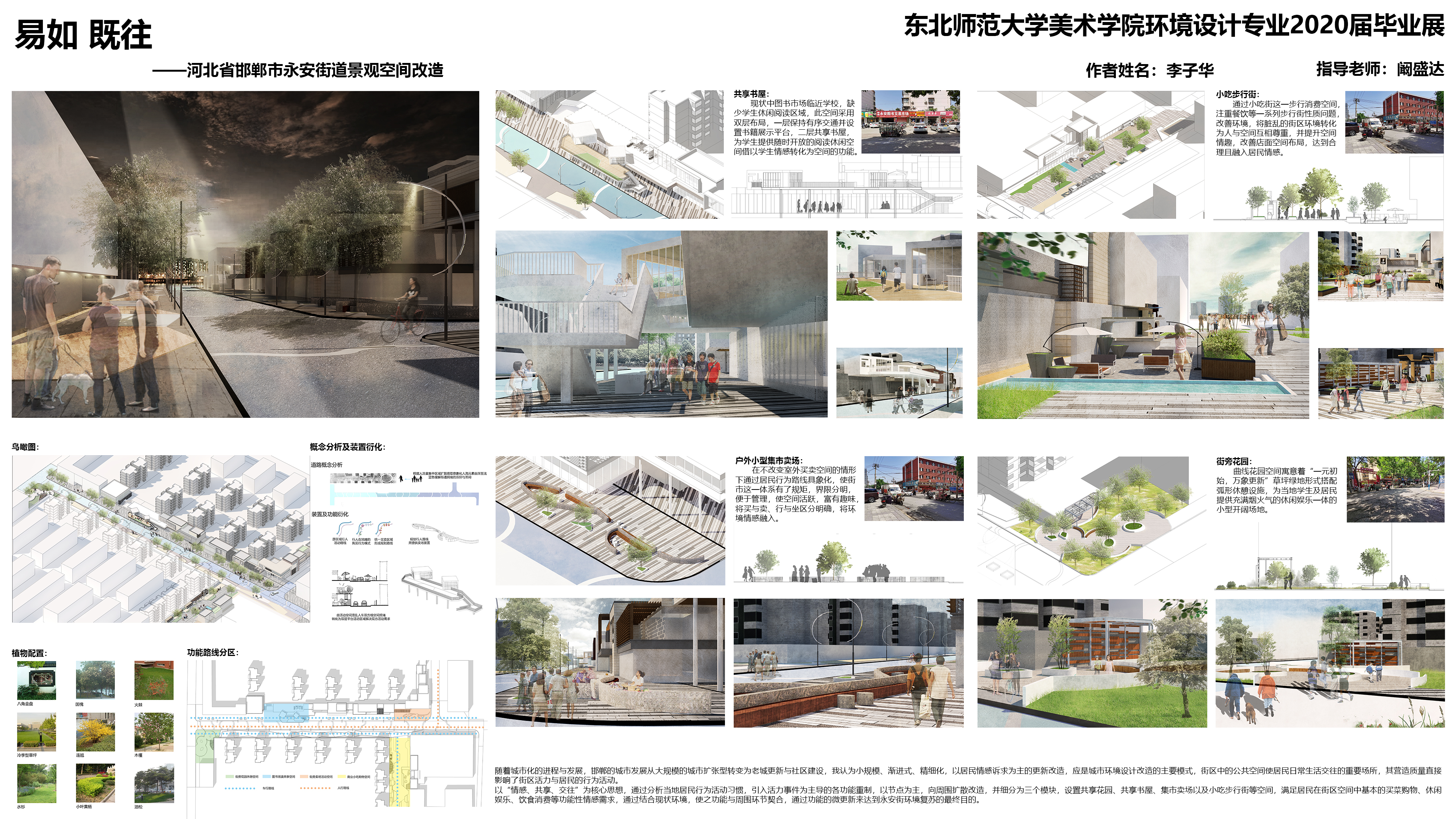This screenshot has height=819, width=1456.
Task: Click the 人行路线 legend label
Action: point(344,788)
